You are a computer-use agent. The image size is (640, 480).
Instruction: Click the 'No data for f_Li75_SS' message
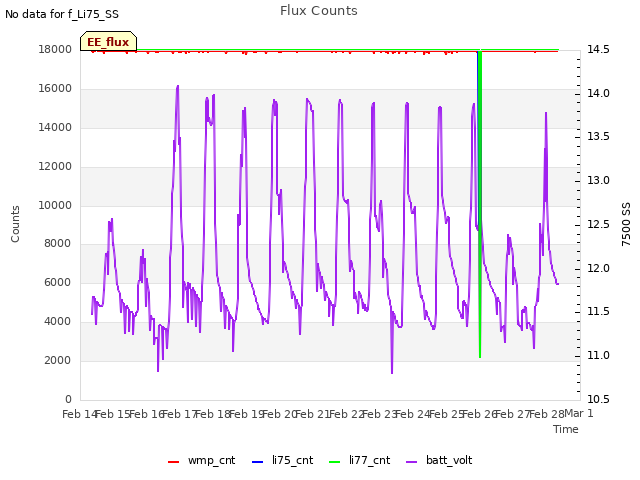tap(62, 14)
